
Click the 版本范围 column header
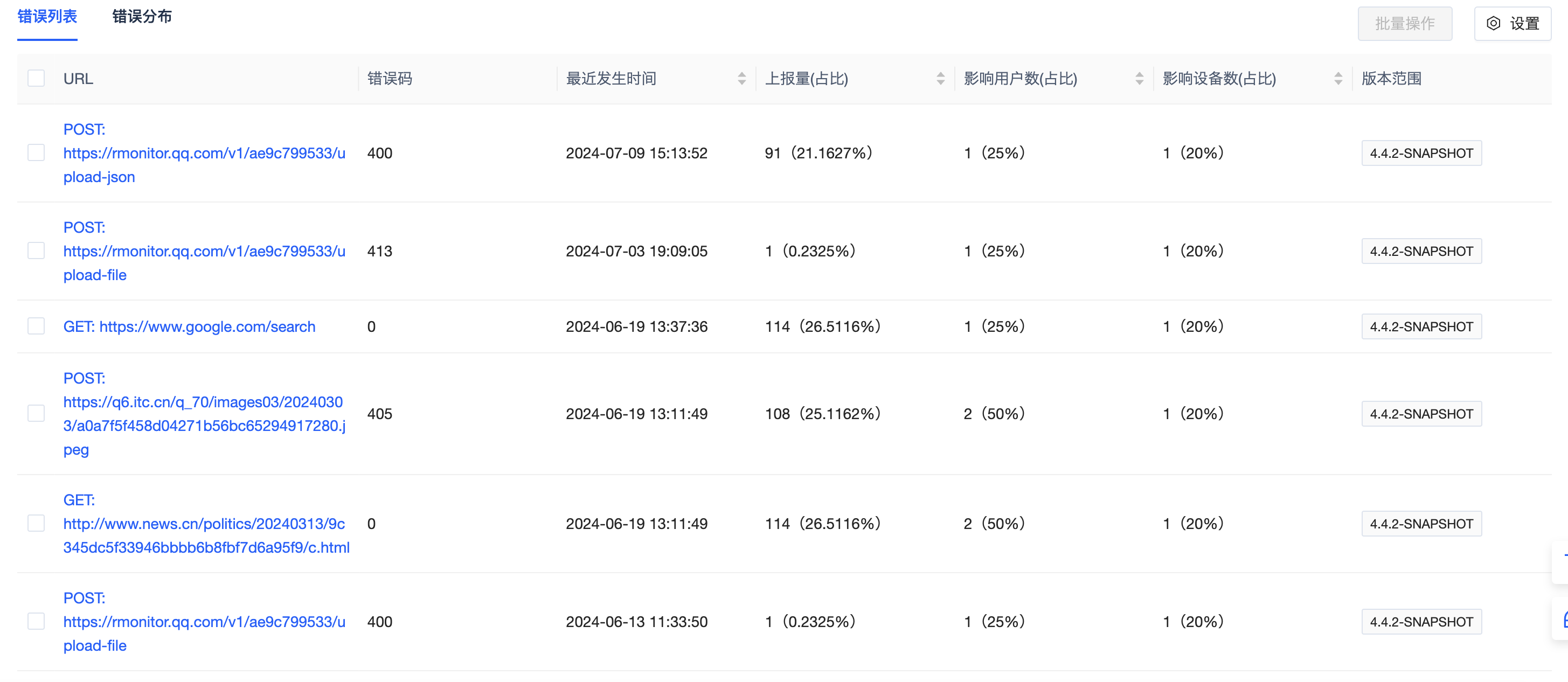click(x=1391, y=79)
